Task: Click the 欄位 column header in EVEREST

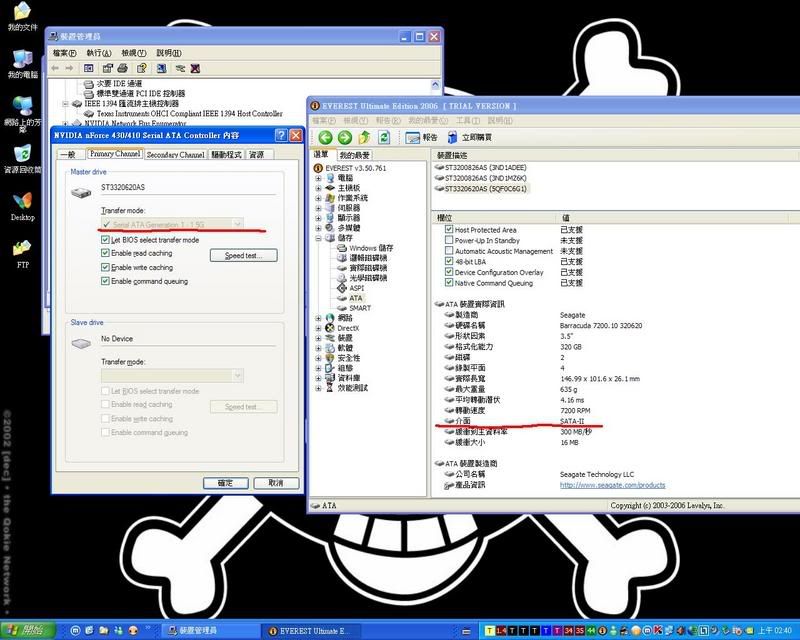Action: (x=493, y=218)
